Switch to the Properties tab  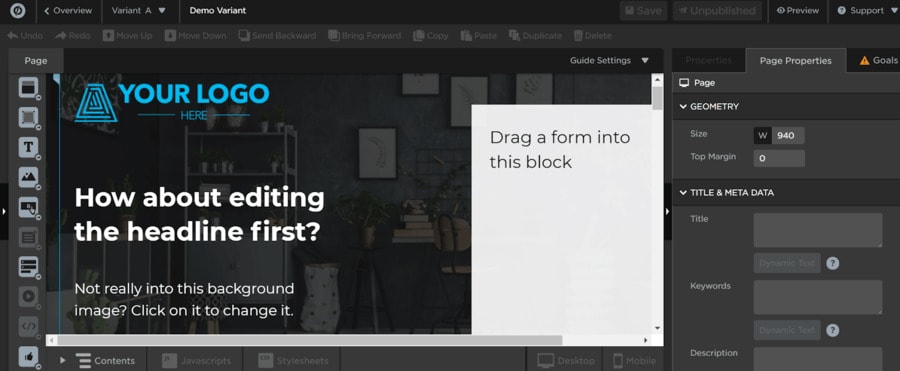point(708,60)
